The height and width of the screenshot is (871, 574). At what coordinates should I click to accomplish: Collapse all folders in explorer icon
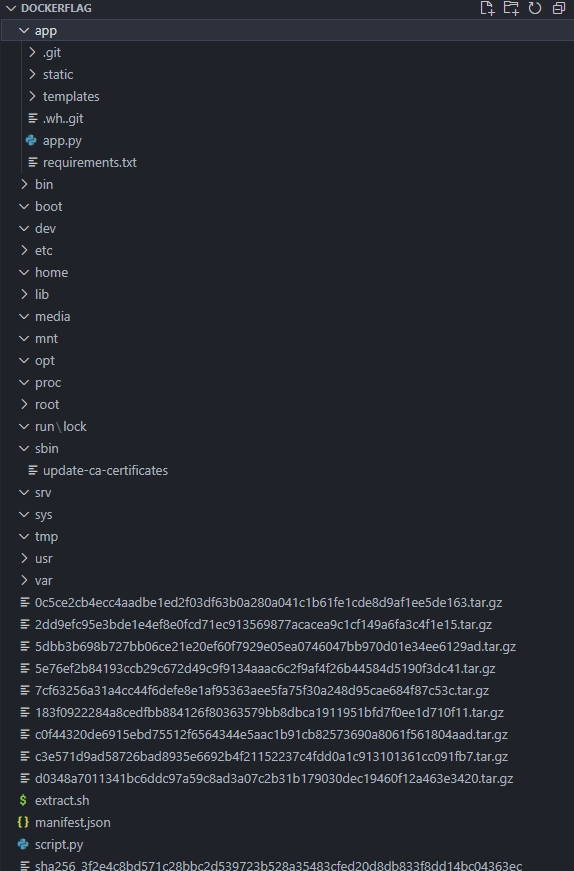pos(558,8)
